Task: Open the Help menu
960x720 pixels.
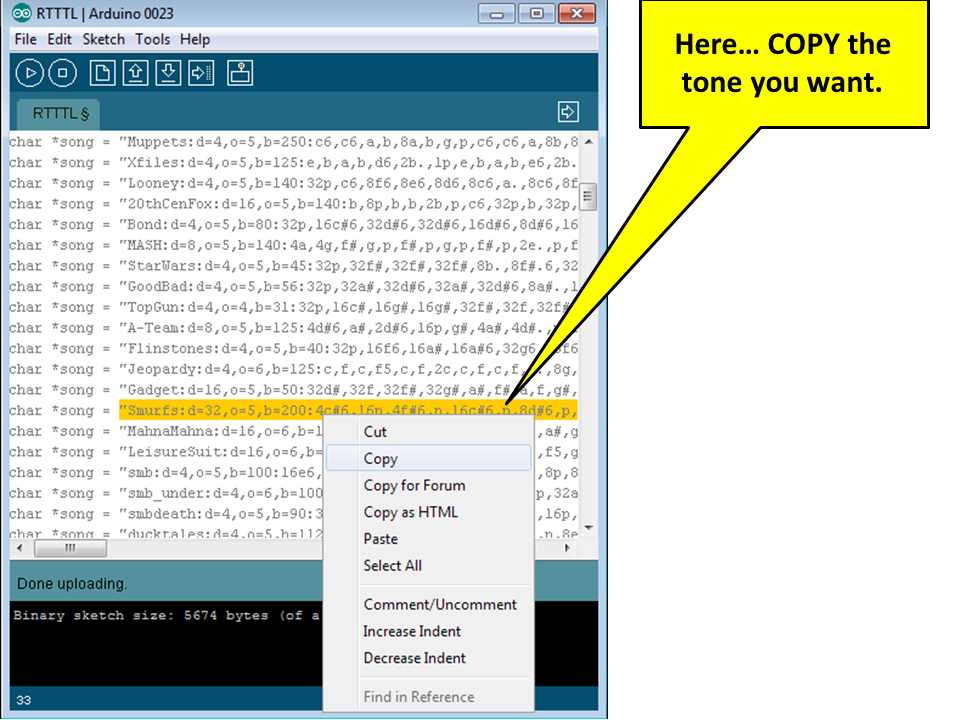Action: click(x=195, y=39)
